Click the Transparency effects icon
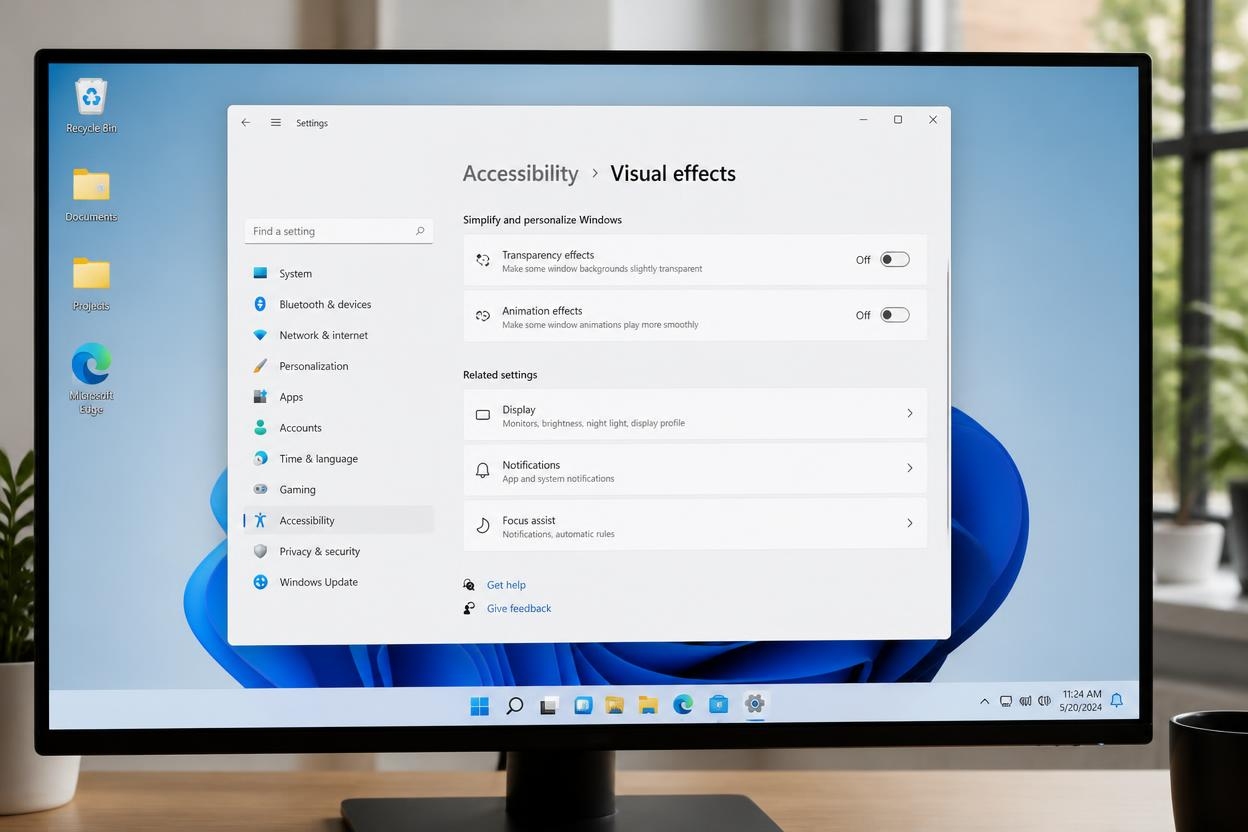The width and height of the screenshot is (1248, 832). click(x=483, y=260)
